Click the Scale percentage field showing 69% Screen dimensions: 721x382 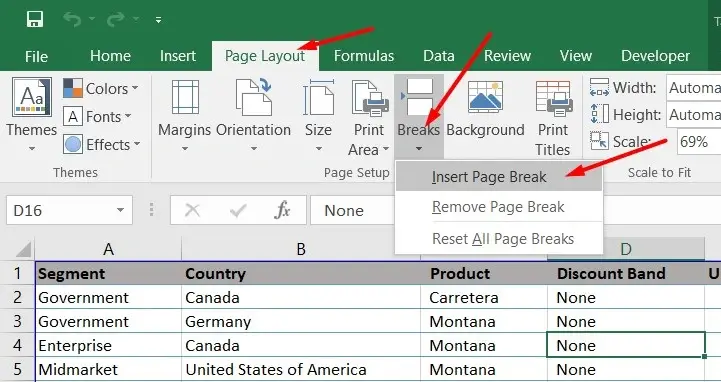click(x=699, y=142)
